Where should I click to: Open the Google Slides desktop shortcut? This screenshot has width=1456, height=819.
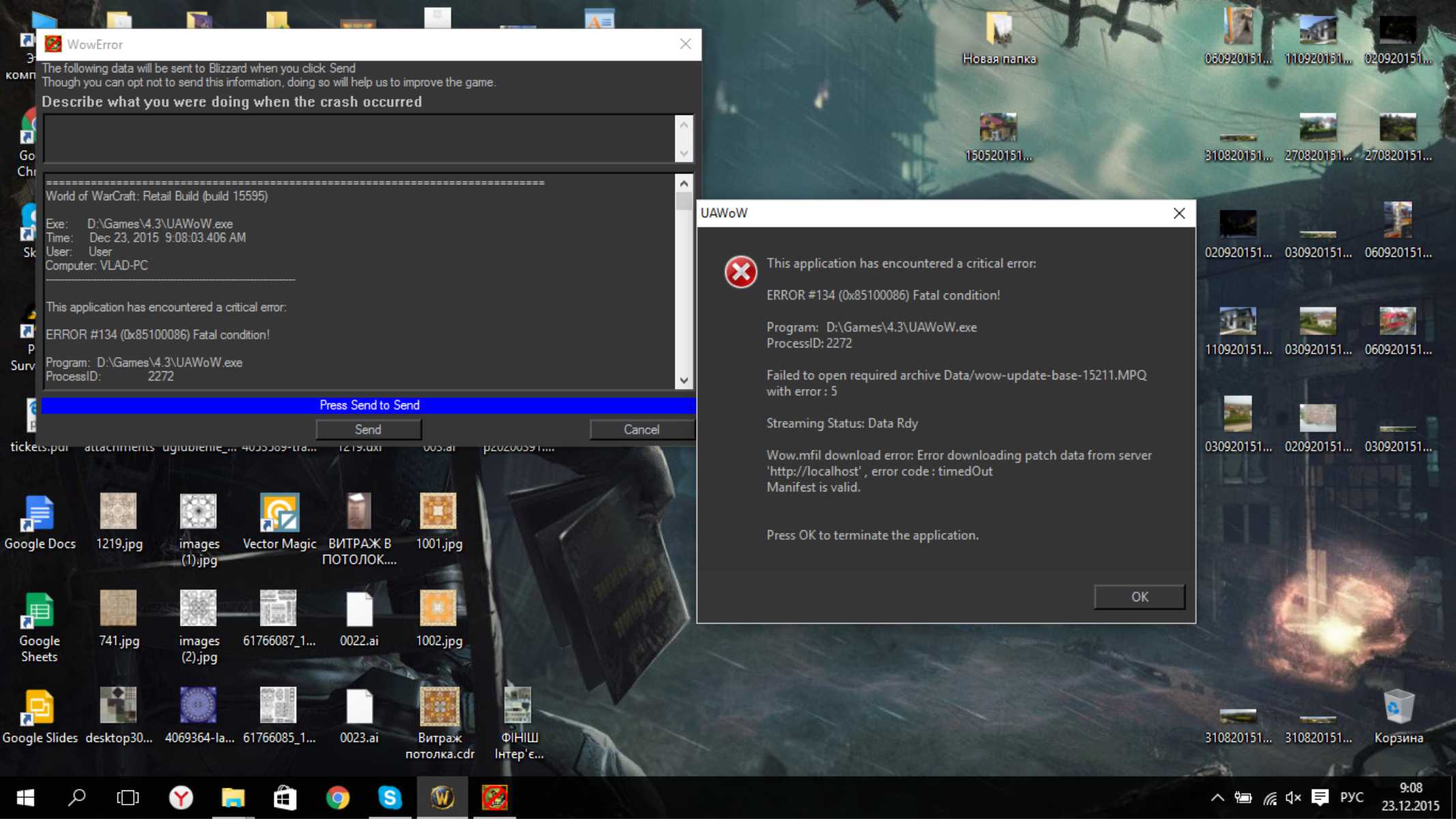point(40,717)
